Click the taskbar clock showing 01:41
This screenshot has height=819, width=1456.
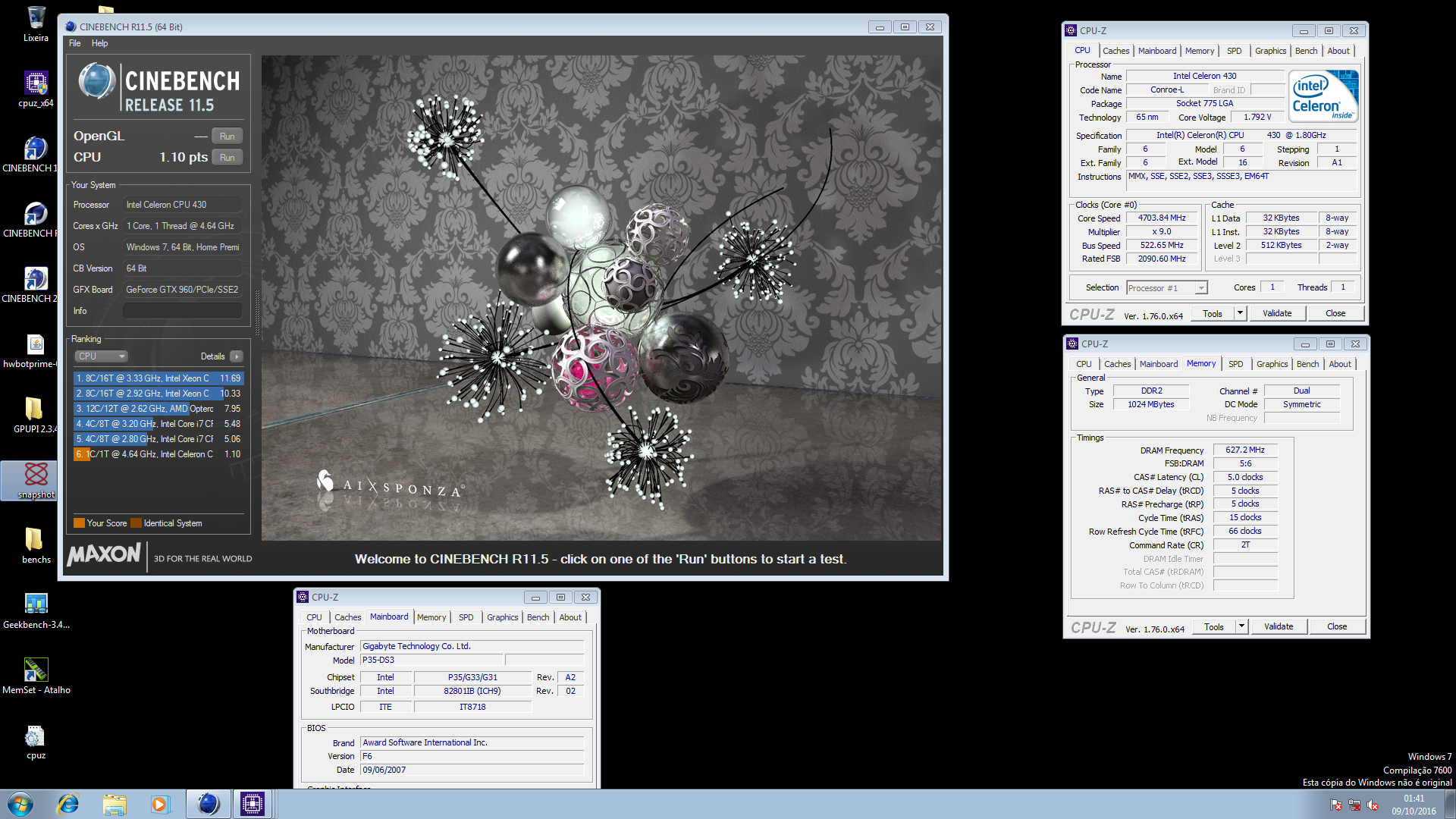pyautogui.click(x=1414, y=805)
